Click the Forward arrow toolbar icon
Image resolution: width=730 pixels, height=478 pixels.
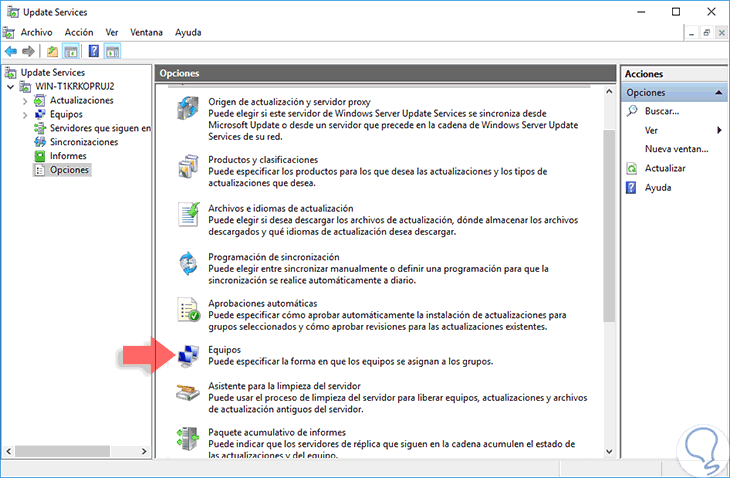[x=28, y=51]
